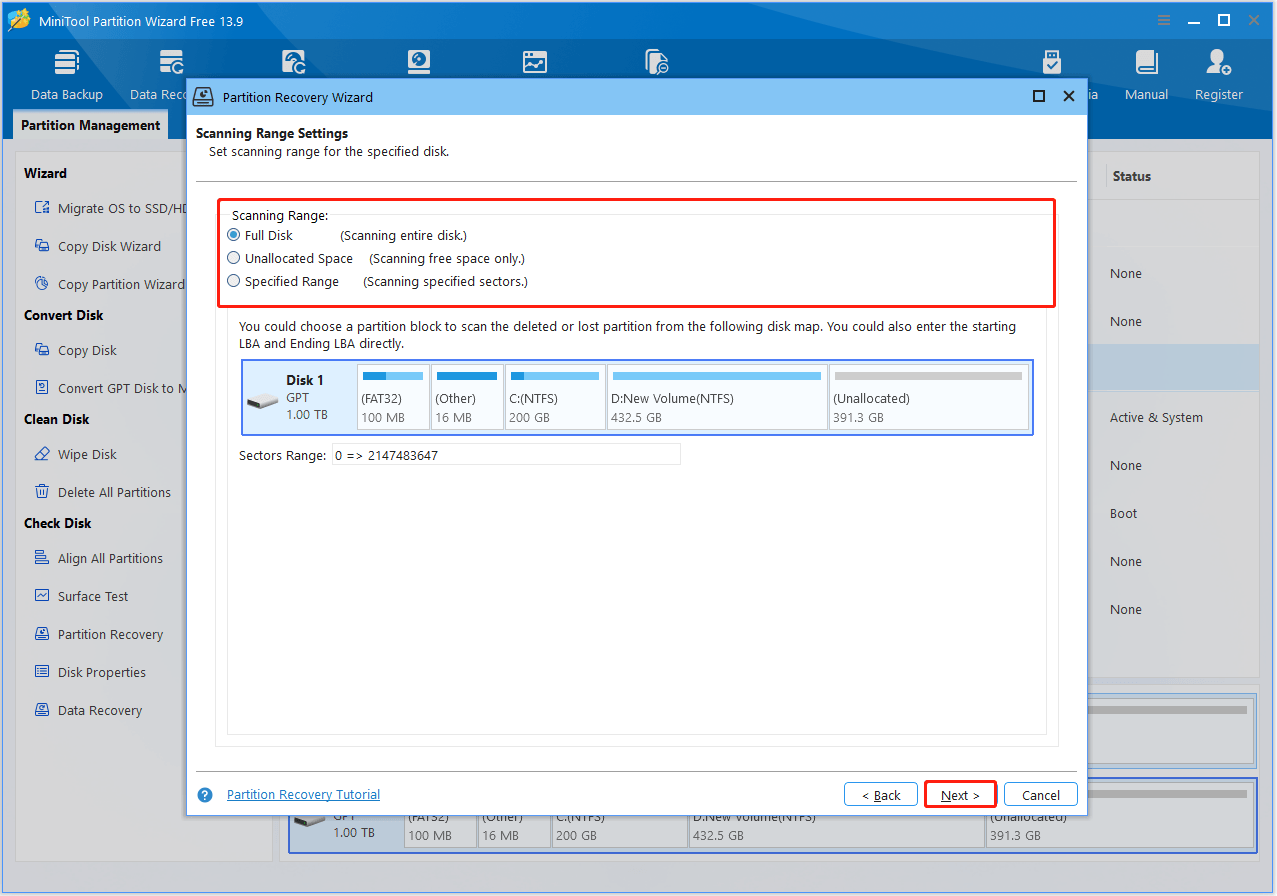Click Convert Disk section heading
1277x896 pixels.
click(64, 315)
